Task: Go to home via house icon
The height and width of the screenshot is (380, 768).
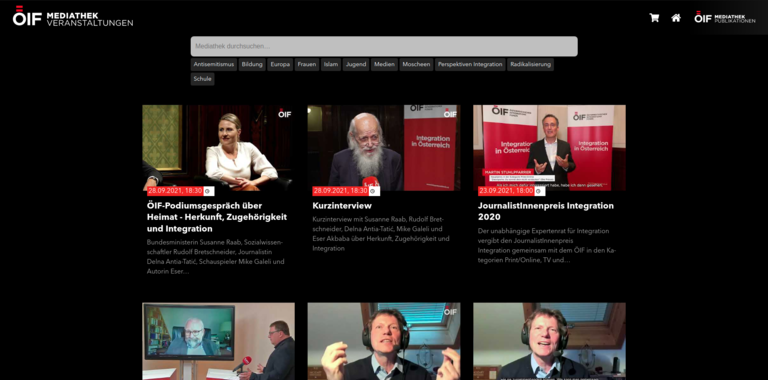Action: click(x=676, y=18)
